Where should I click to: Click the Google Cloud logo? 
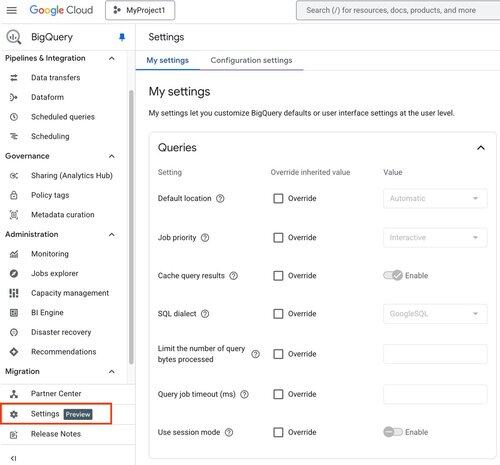pyautogui.click(x=61, y=10)
